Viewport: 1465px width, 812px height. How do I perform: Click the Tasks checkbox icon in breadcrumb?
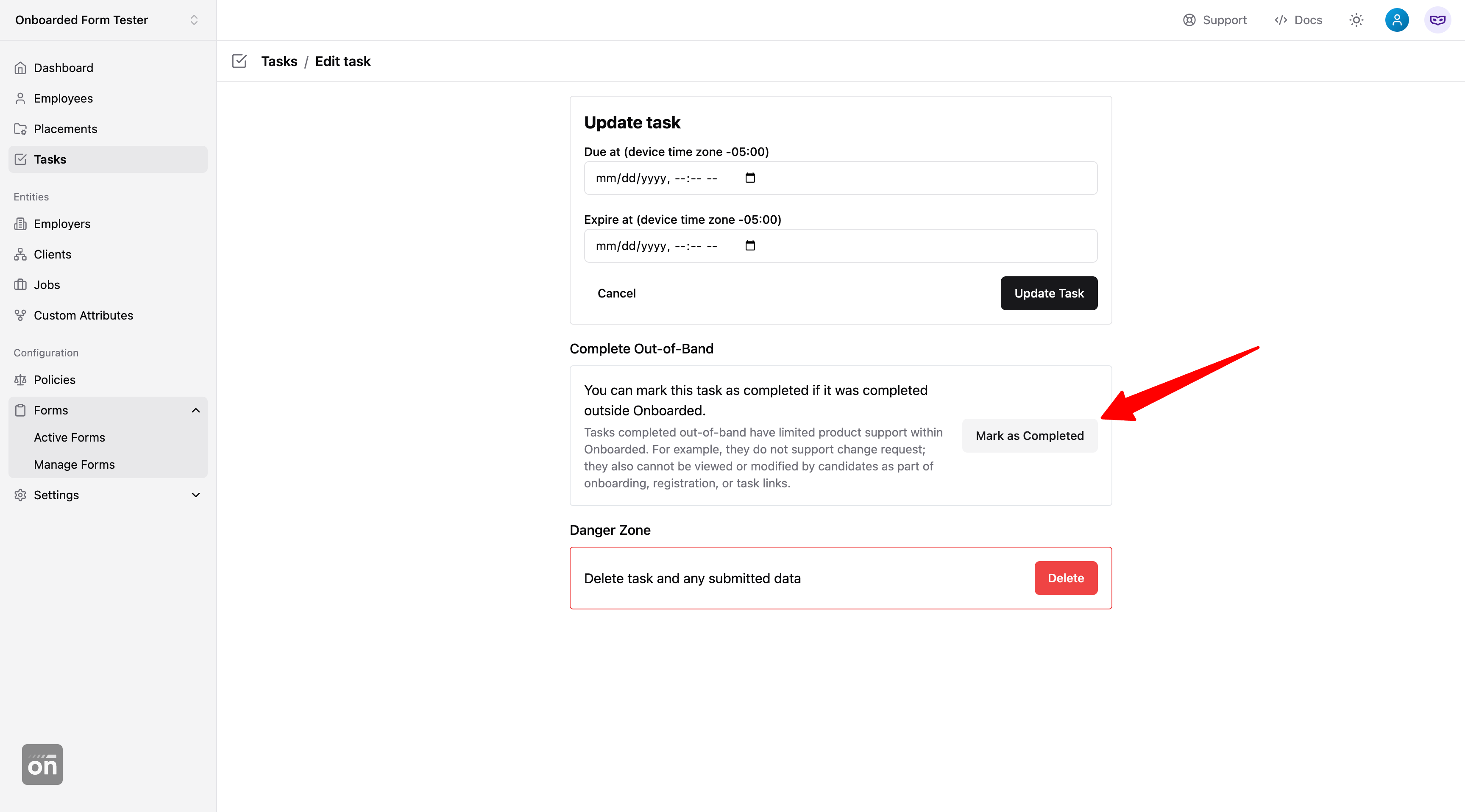240,61
